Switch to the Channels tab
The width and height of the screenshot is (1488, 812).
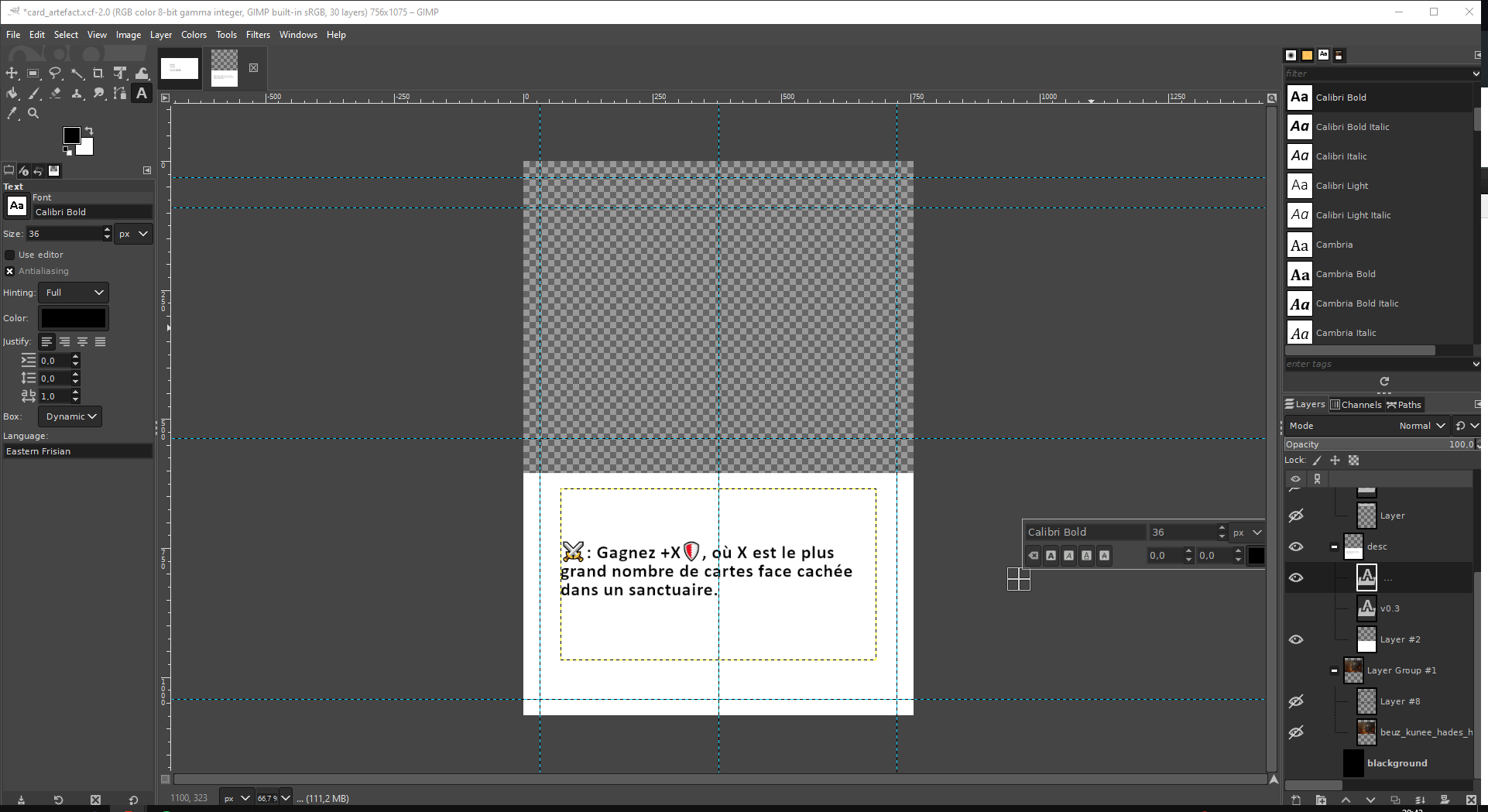click(x=1356, y=405)
